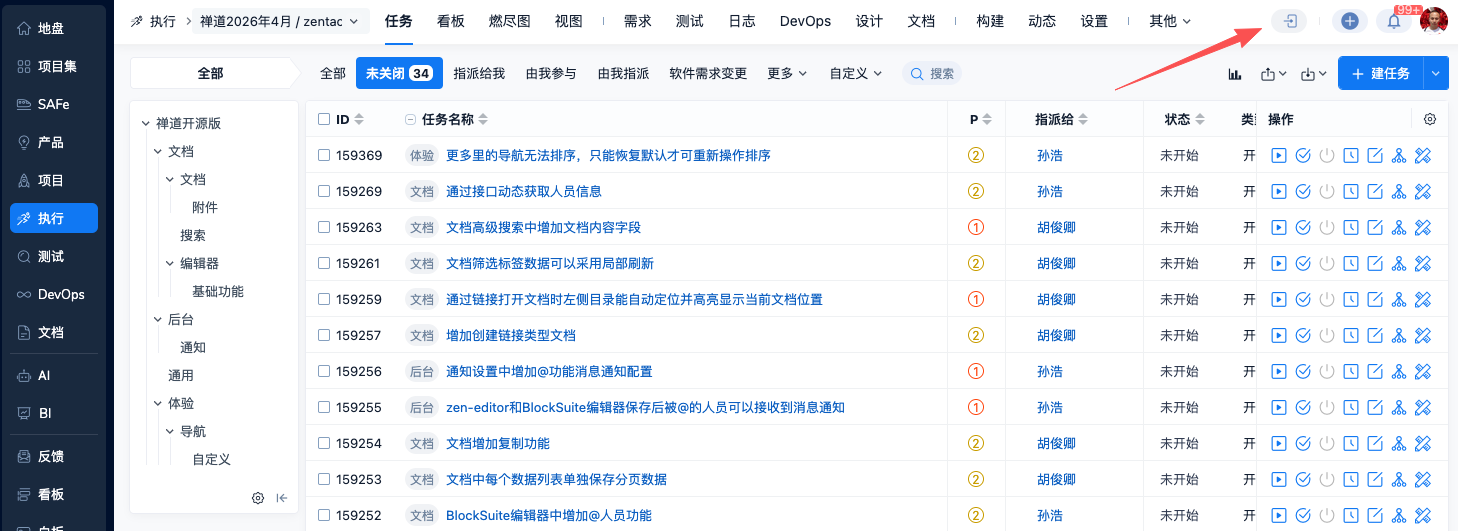Collapse the 后台 tree node
The height and width of the screenshot is (531, 1458).
coord(158,319)
